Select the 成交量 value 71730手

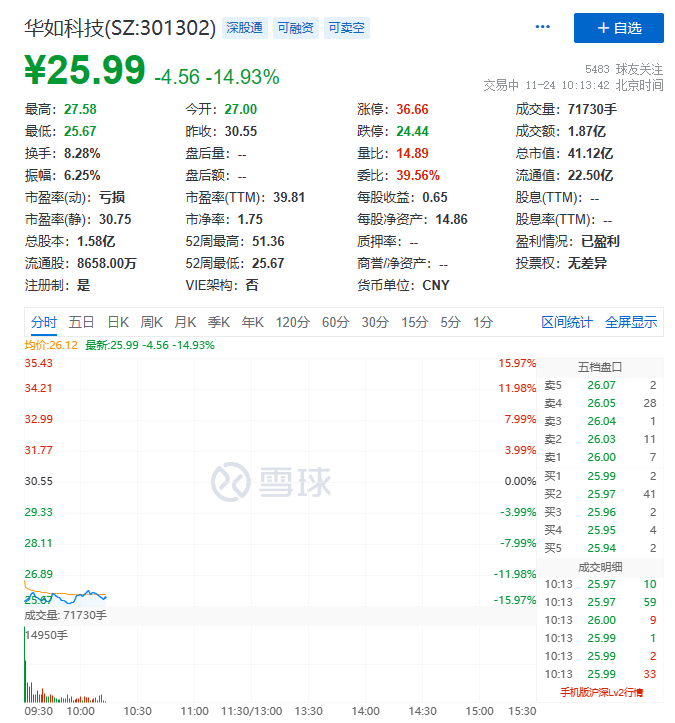pyautogui.click(x=592, y=109)
